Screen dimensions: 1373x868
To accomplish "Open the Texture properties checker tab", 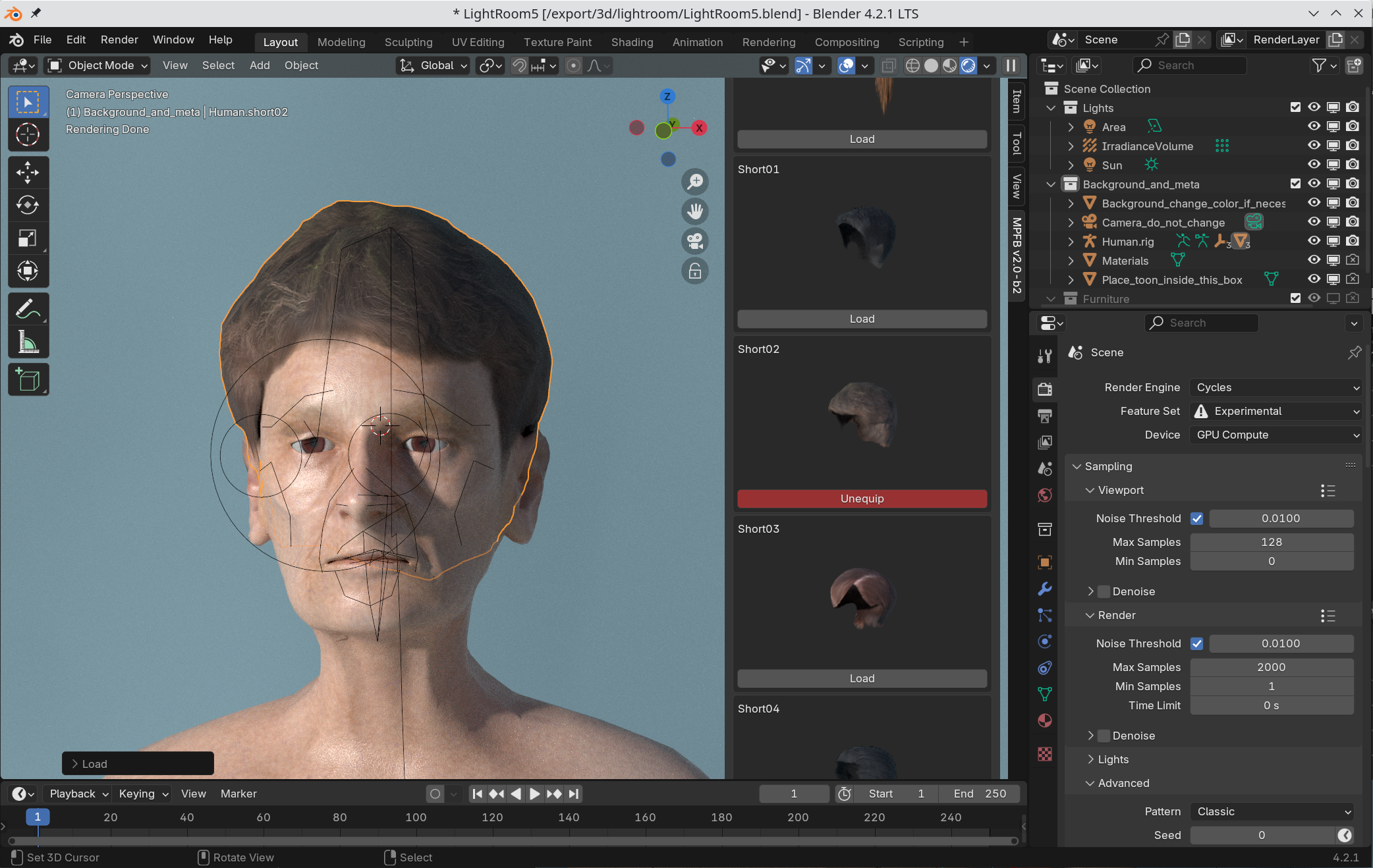I will click(1045, 754).
